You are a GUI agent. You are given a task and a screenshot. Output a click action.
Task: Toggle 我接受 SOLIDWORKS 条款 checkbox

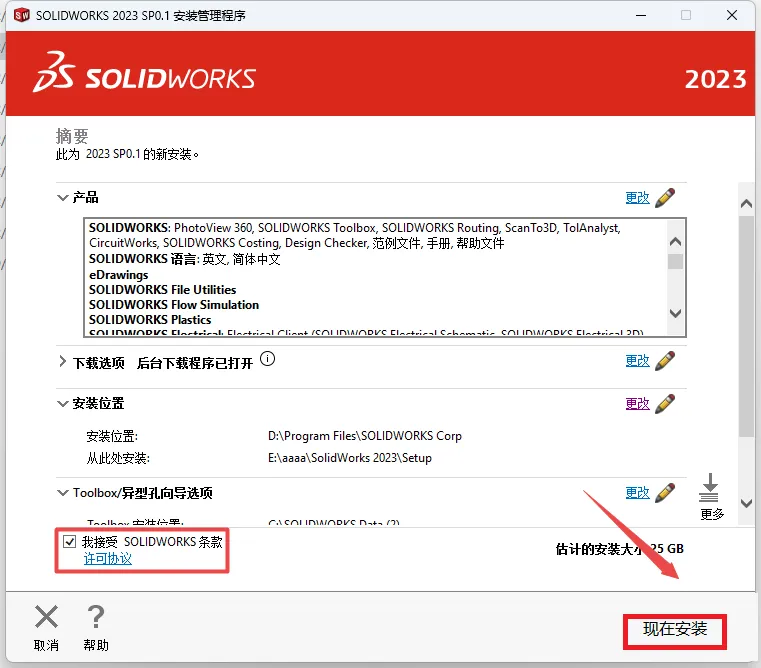coord(69,541)
